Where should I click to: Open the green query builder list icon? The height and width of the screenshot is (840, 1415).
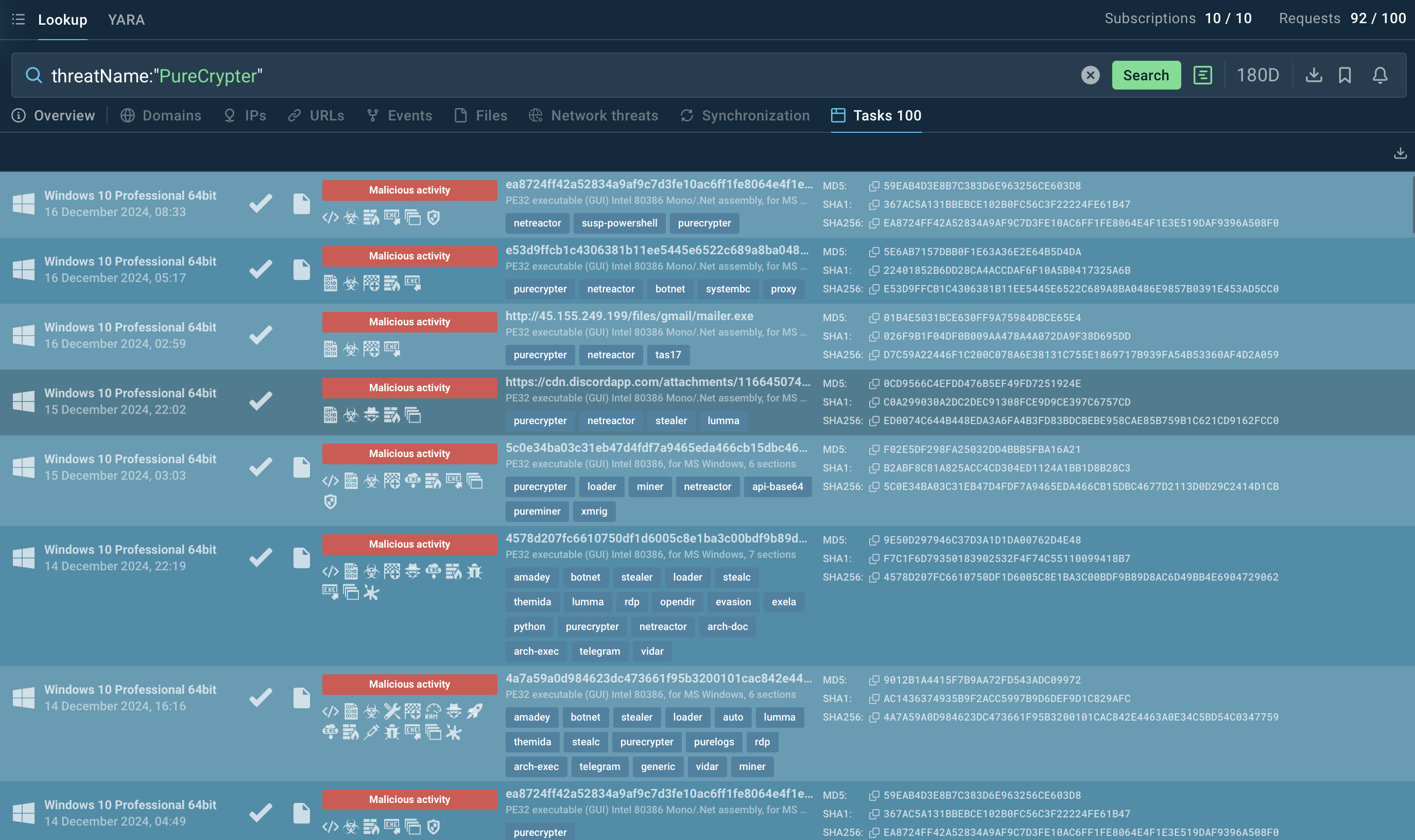pos(1202,75)
